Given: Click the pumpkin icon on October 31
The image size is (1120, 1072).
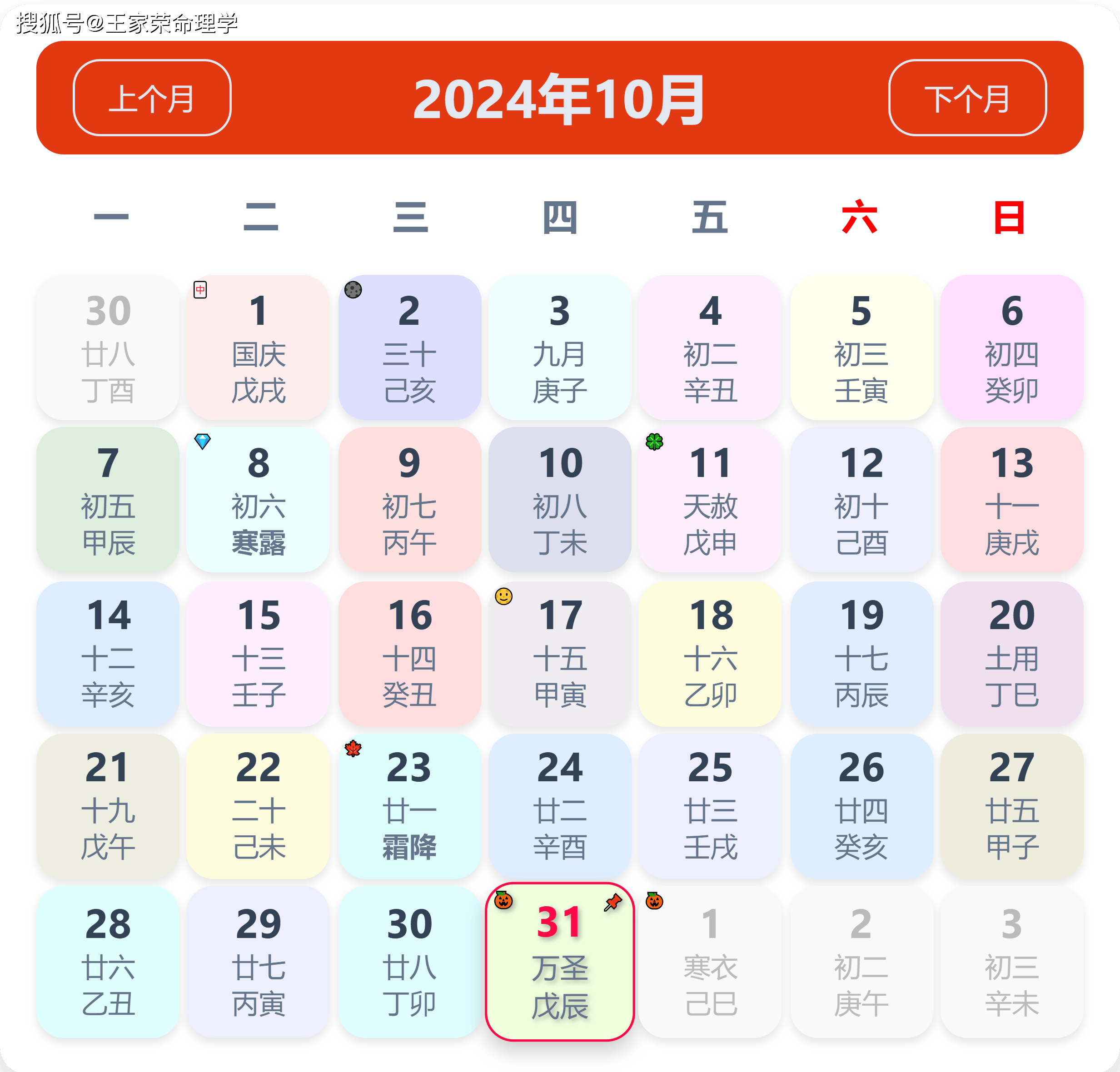Looking at the screenshot, I should point(503,900).
